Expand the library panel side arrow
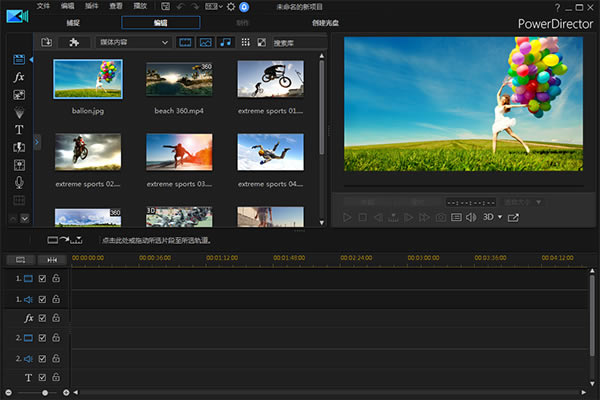 [x=36, y=142]
